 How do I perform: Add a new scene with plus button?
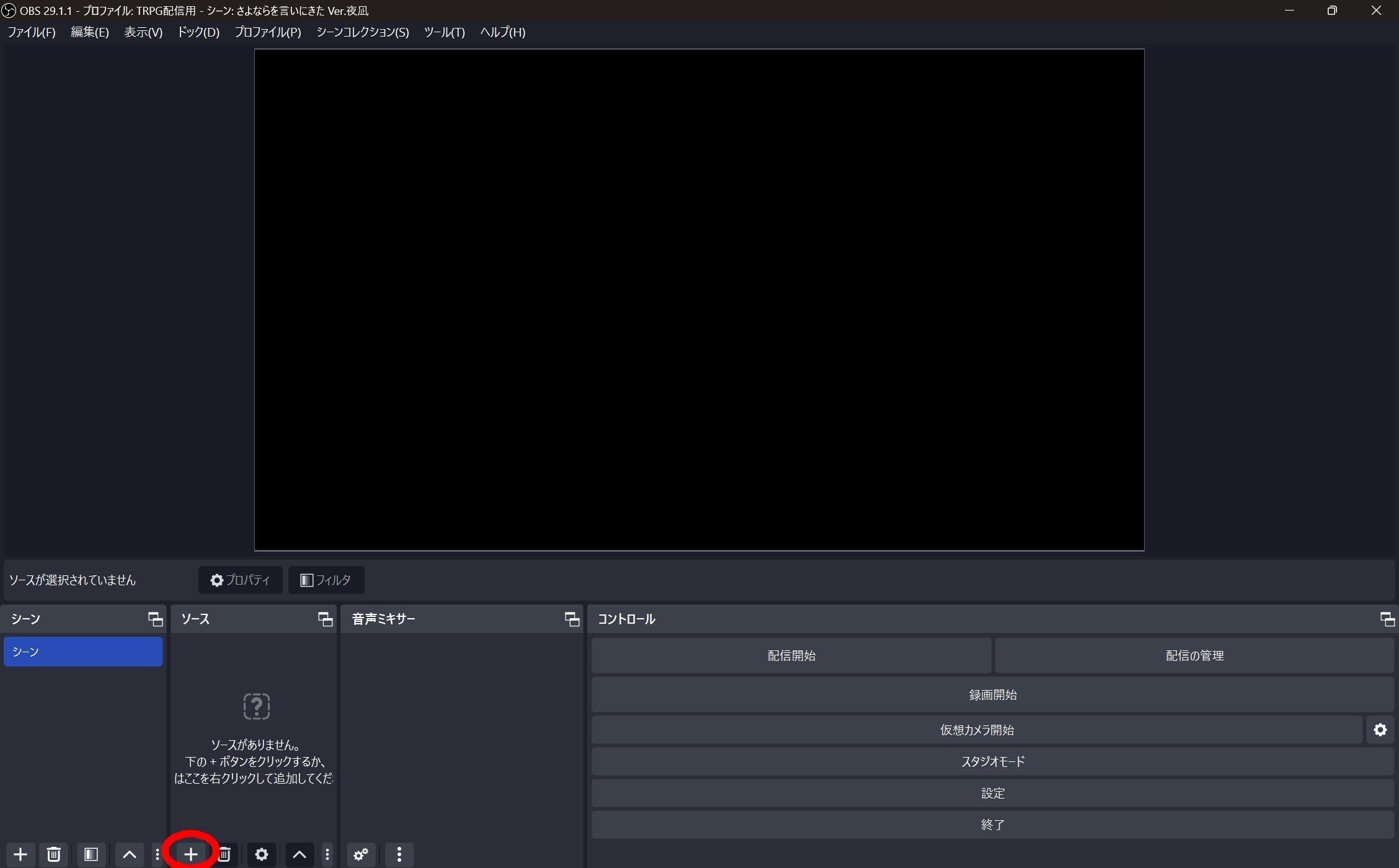(20, 854)
